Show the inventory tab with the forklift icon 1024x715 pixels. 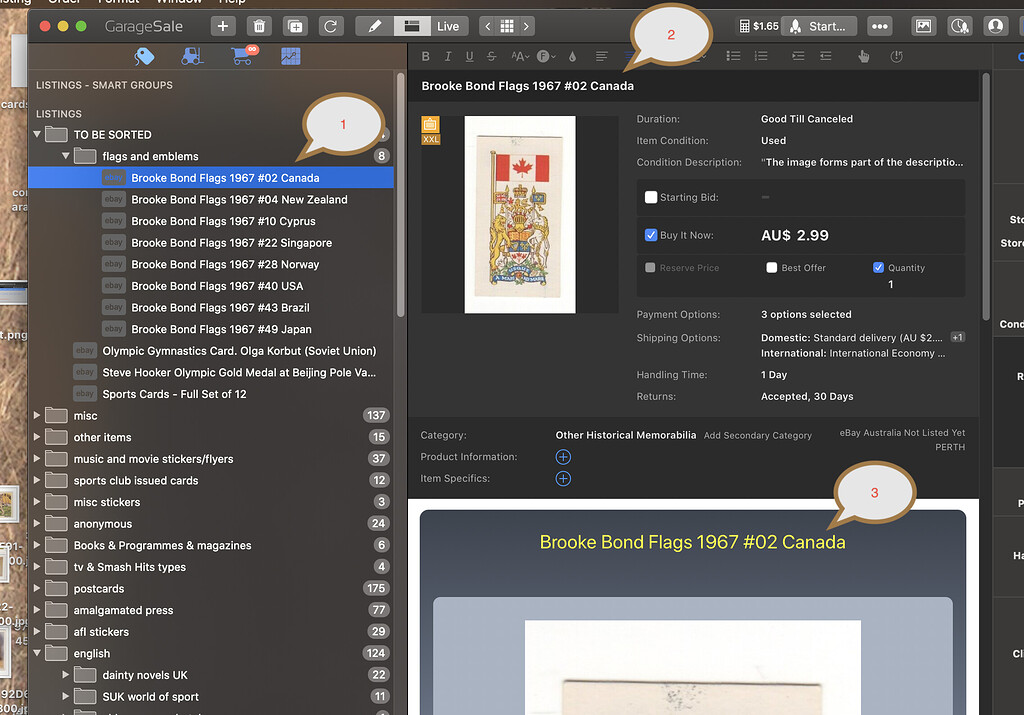pyautogui.click(x=192, y=57)
